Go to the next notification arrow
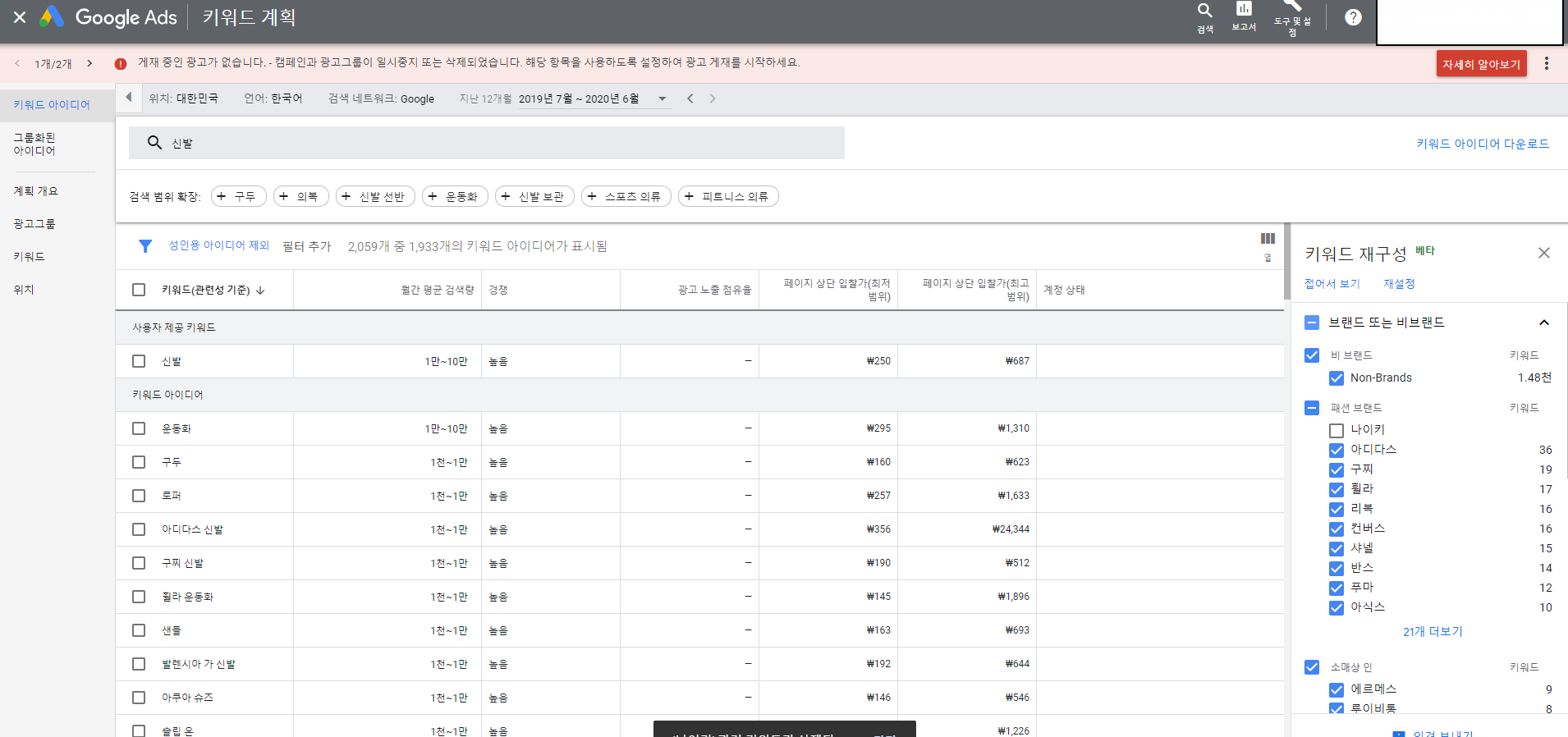 [89, 63]
